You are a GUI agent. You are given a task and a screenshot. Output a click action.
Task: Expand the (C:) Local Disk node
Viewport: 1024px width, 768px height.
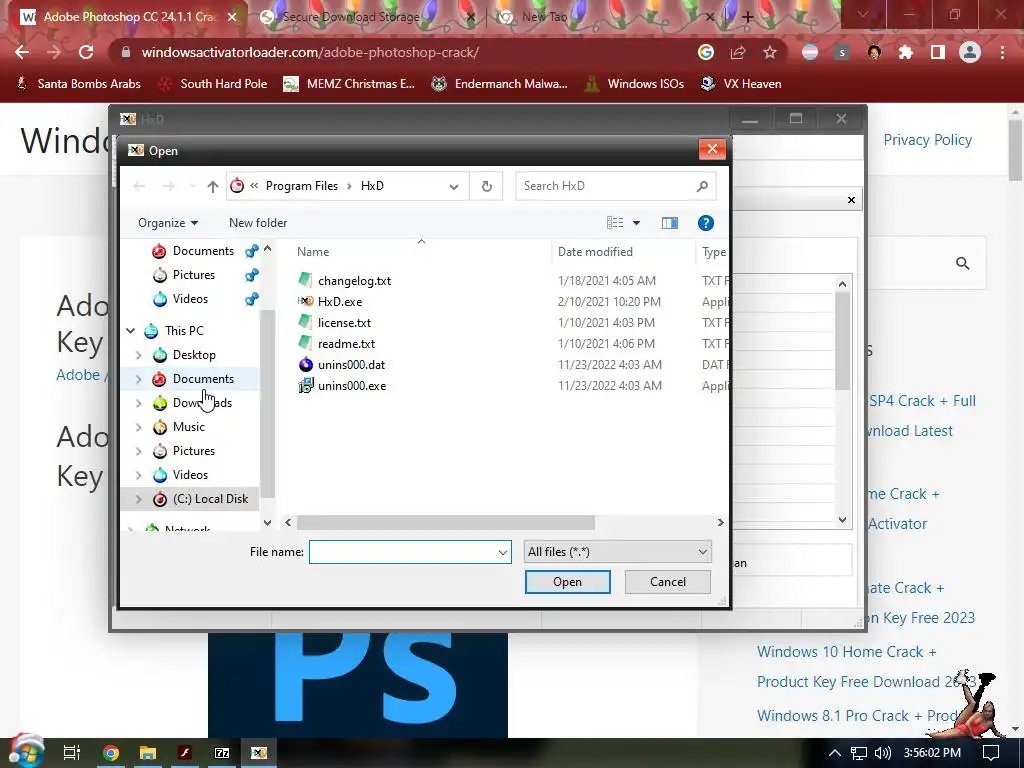point(138,499)
